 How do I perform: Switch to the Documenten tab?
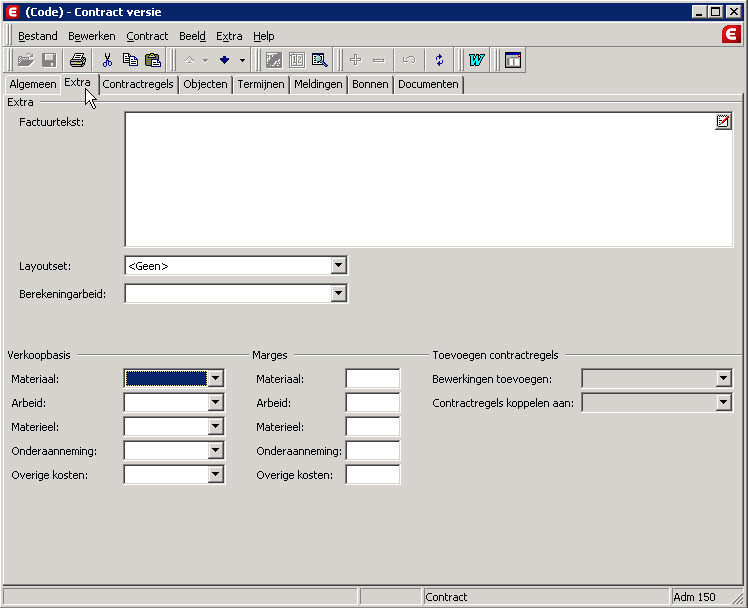428,84
